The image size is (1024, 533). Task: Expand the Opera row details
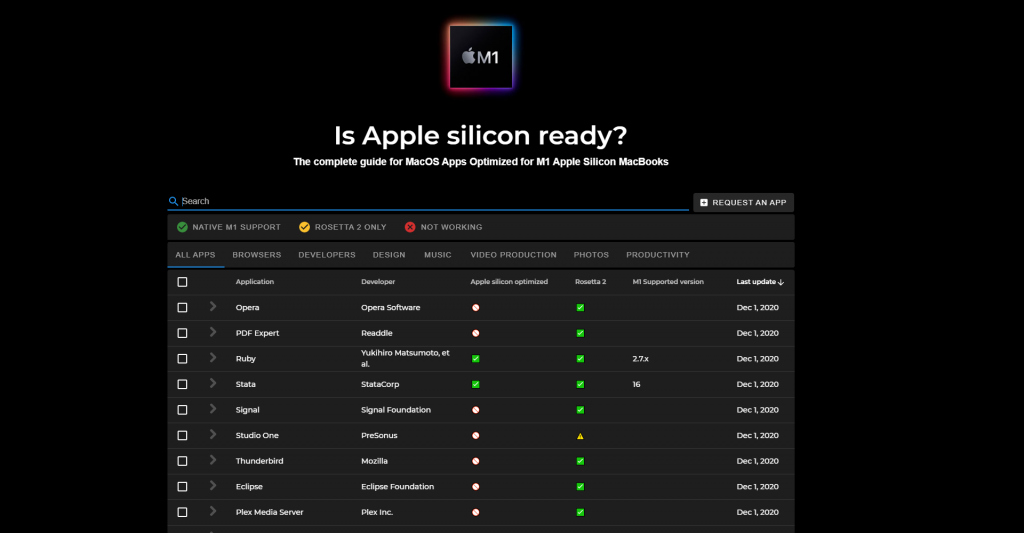pyautogui.click(x=213, y=306)
